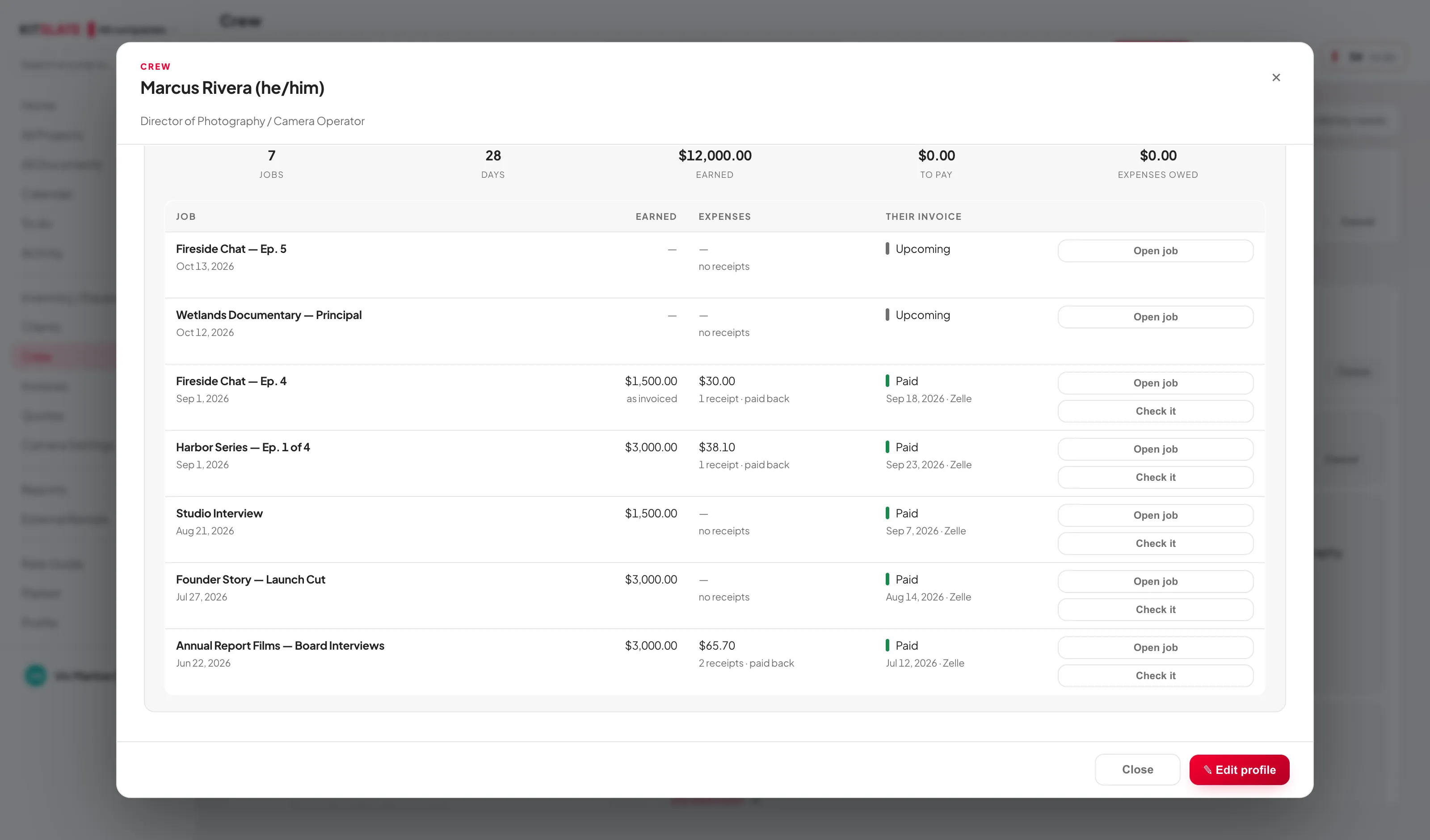
Task: Click the Expenses column header
Action: [x=725, y=217]
